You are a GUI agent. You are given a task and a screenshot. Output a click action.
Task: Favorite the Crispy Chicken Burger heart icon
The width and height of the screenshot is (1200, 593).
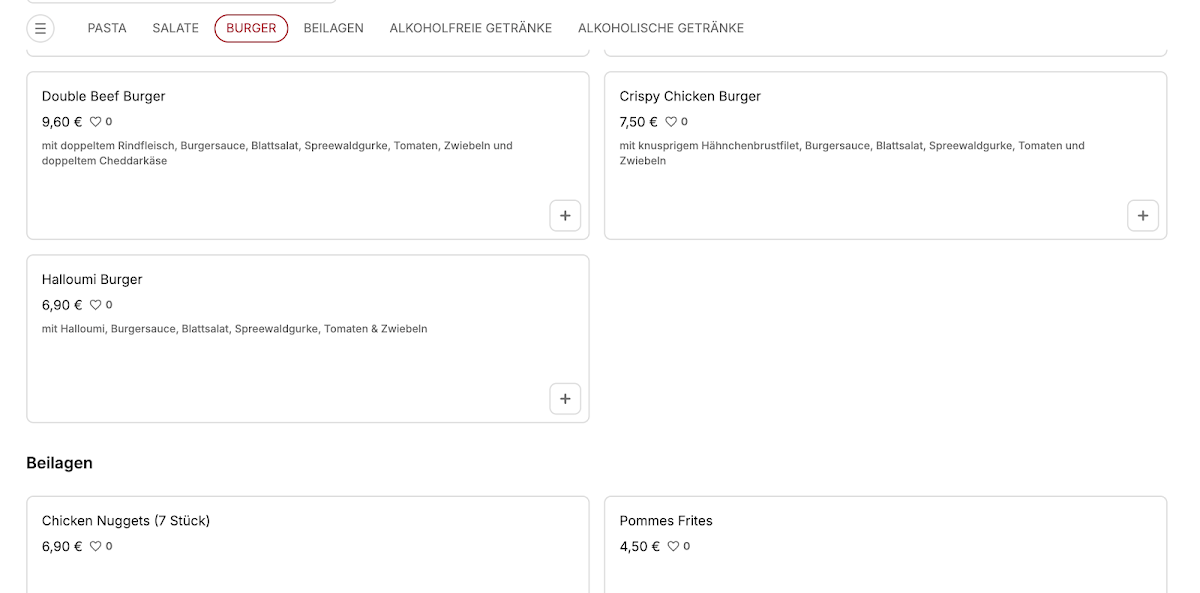tap(672, 122)
